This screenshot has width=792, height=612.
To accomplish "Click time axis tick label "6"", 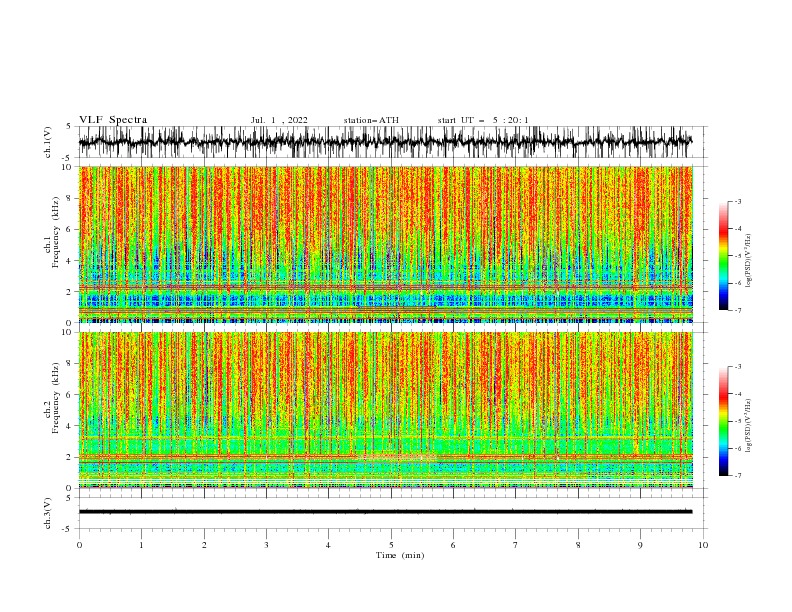I will (453, 545).
